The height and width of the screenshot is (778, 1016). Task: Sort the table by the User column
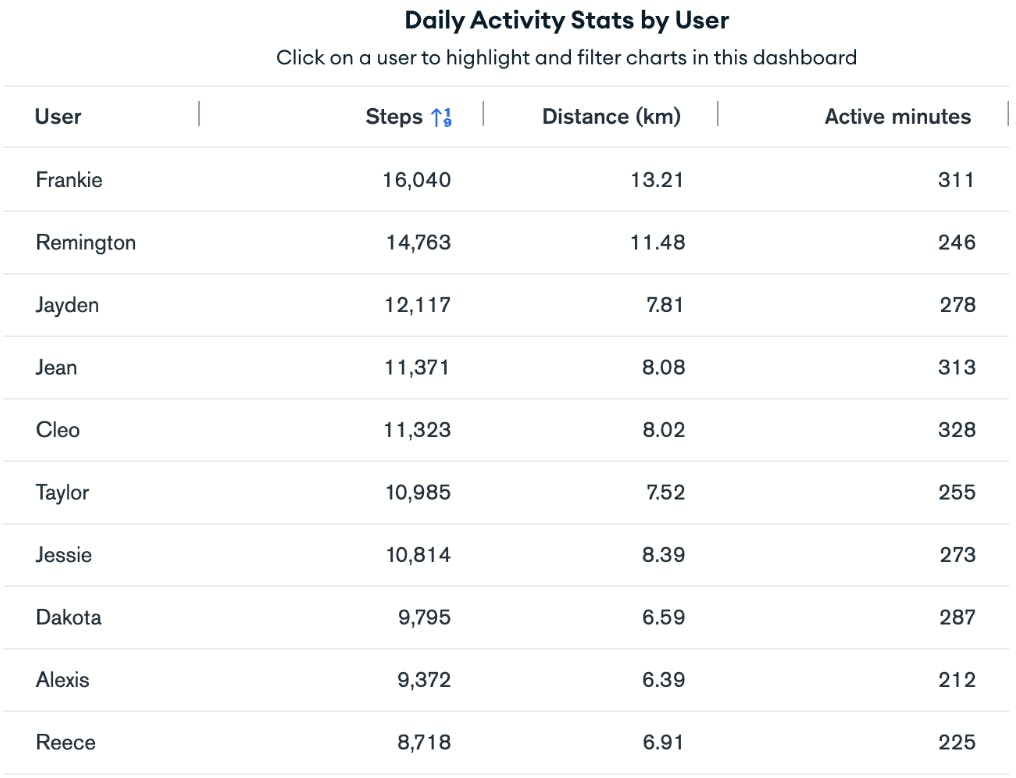58,117
